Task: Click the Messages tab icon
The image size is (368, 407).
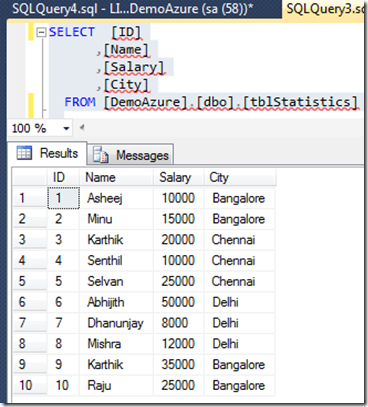Action: click(100, 155)
